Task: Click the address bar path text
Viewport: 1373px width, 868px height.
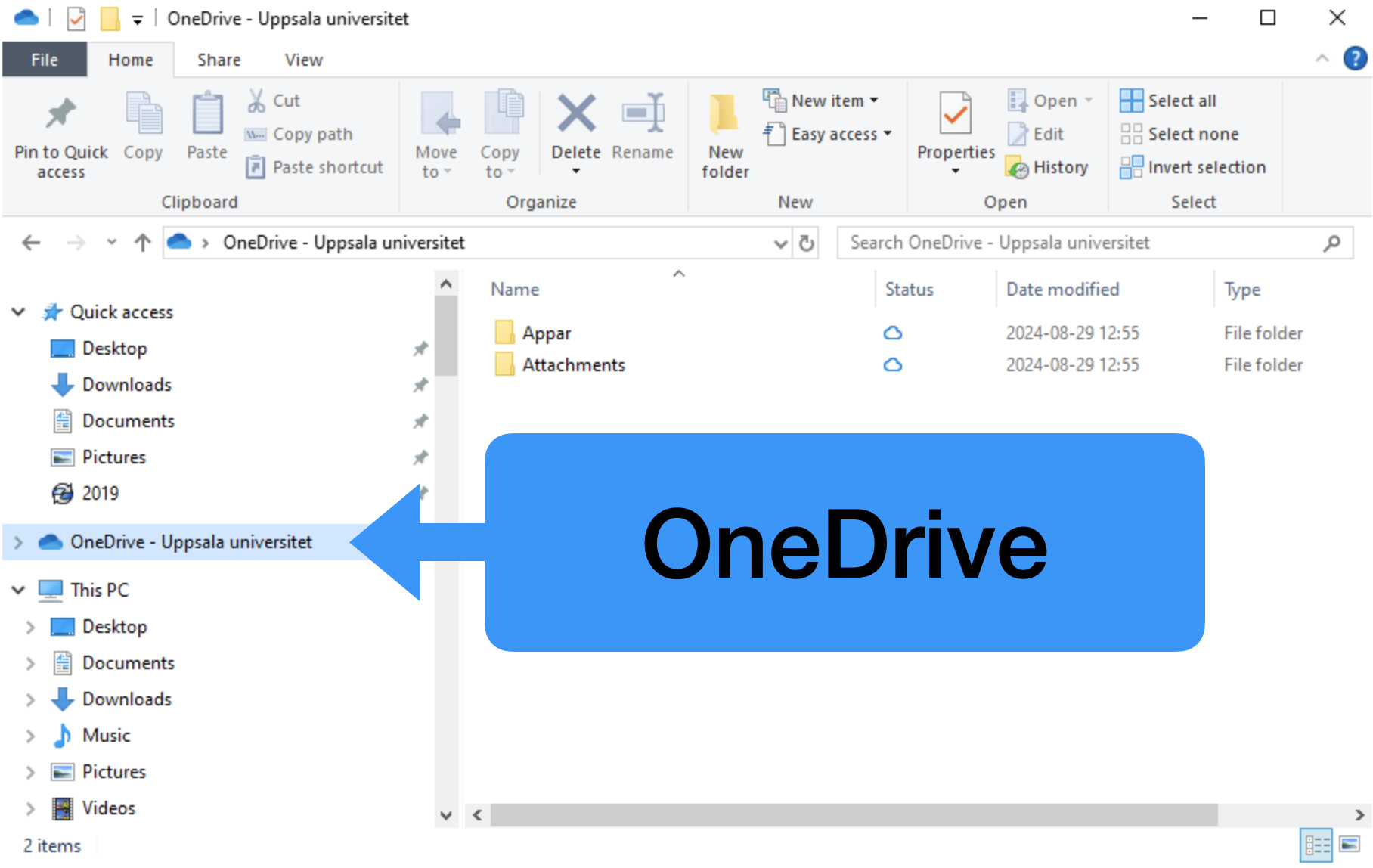Action: (344, 243)
